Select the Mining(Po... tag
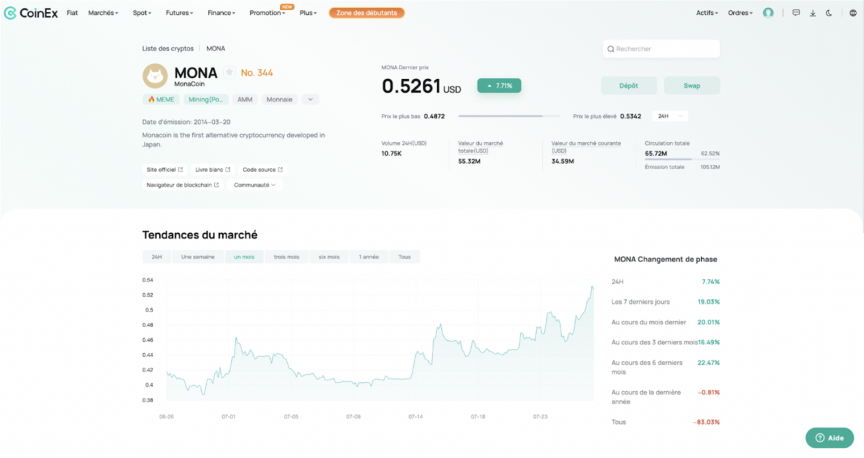The height and width of the screenshot is (458, 864). coord(205,99)
